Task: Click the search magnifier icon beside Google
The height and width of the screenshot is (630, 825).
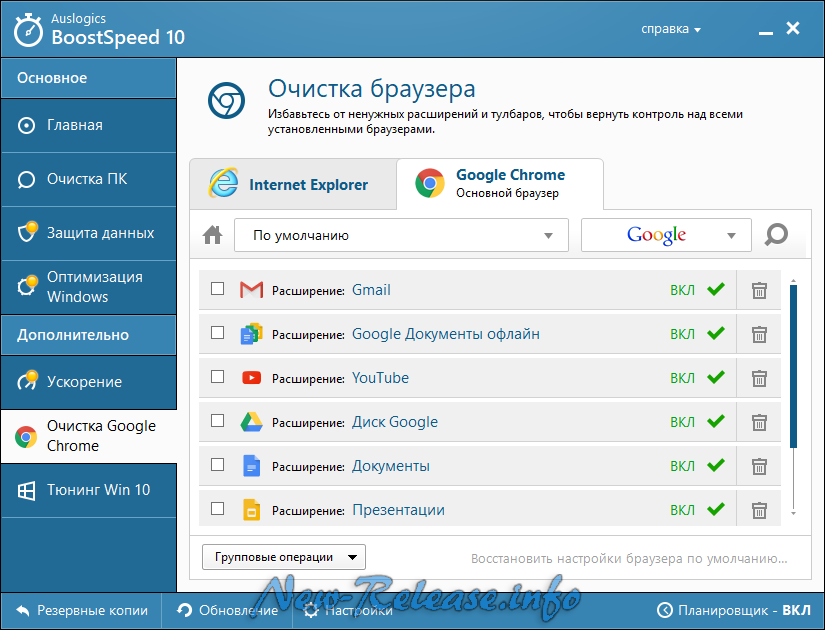Action: click(x=776, y=235)
